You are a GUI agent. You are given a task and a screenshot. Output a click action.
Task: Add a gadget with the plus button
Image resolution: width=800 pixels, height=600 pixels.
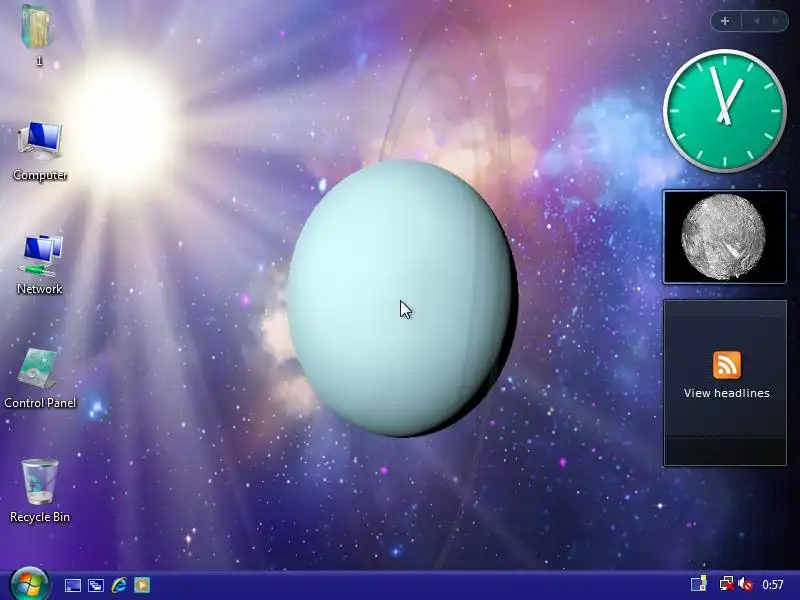tap(725, 21)
